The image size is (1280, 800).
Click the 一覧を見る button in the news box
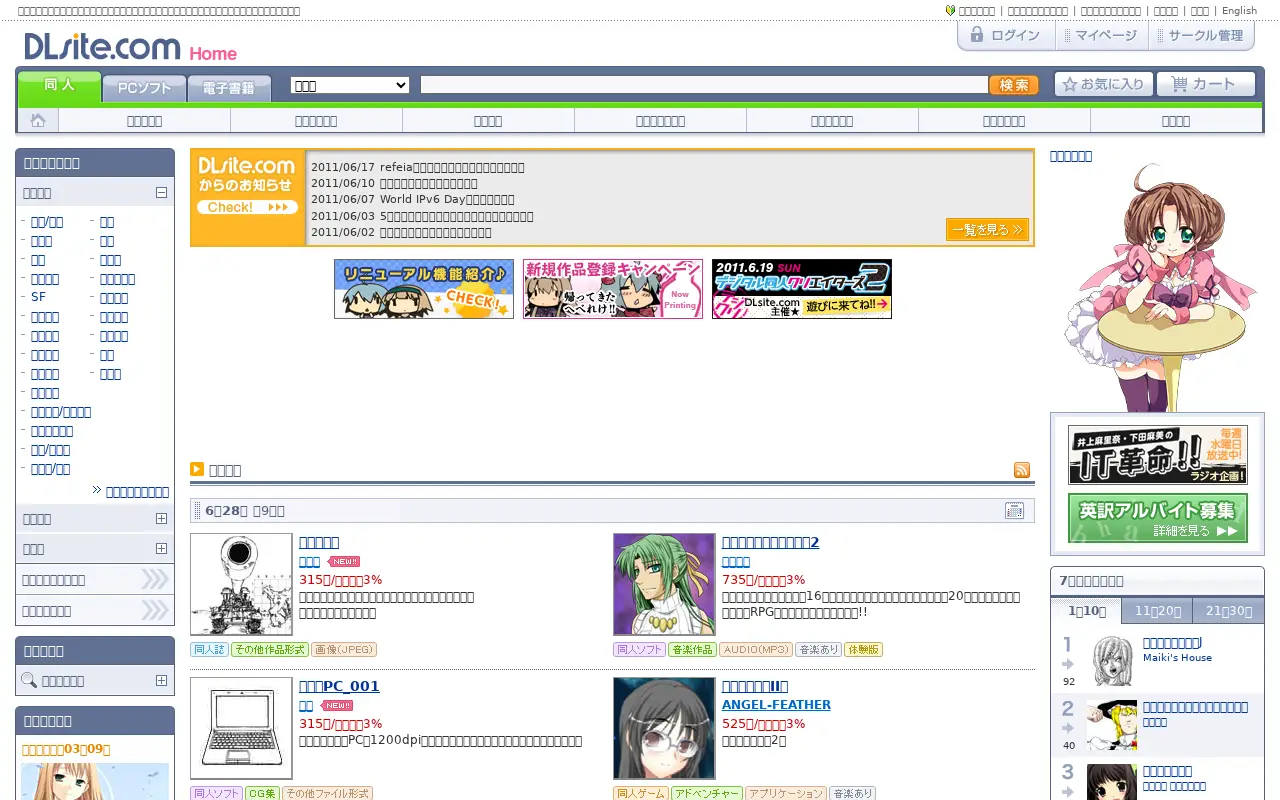click(x=987, y=230)
